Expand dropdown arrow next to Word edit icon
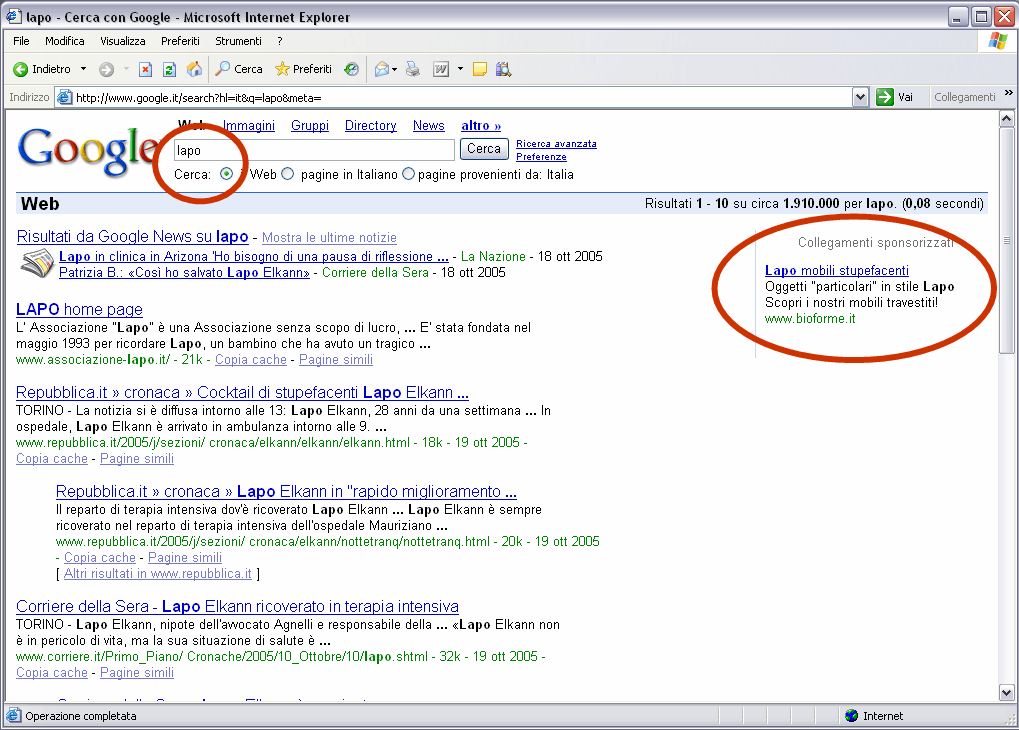1019x730 pixels. tap(460, 69)
